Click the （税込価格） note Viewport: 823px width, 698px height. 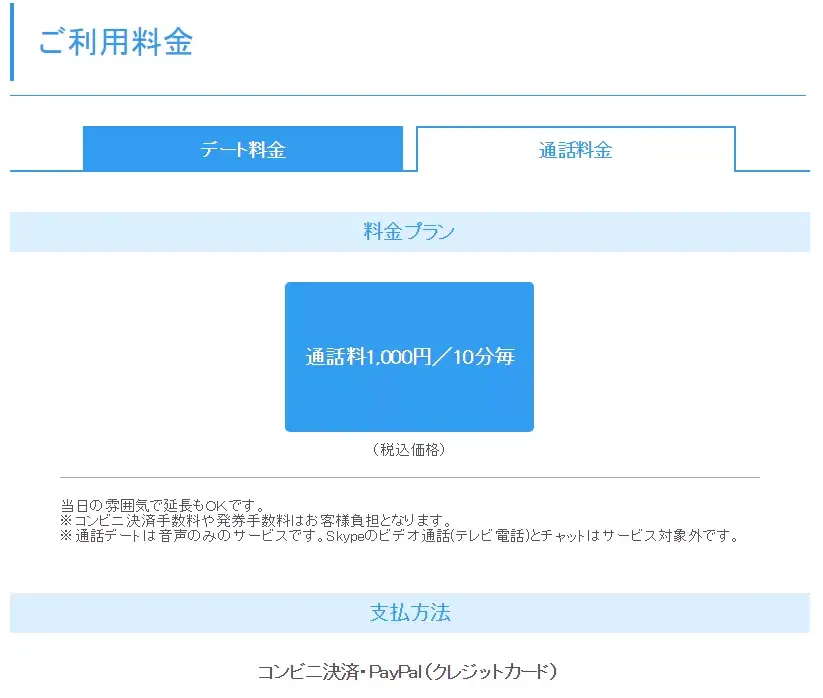click(x=409, y=450)
